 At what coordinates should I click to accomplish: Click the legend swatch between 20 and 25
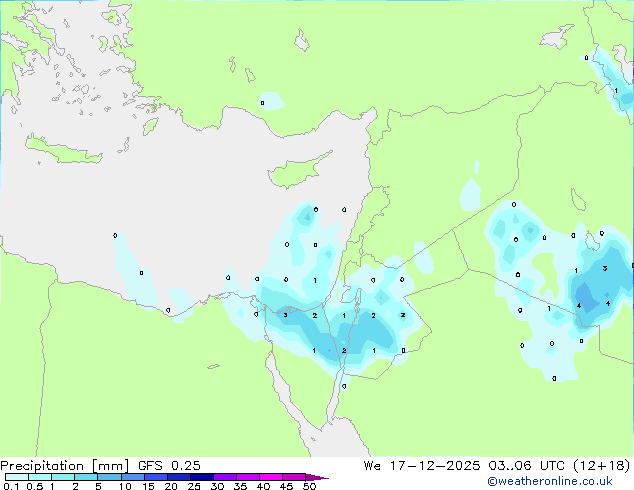click(x=179, y=477)
